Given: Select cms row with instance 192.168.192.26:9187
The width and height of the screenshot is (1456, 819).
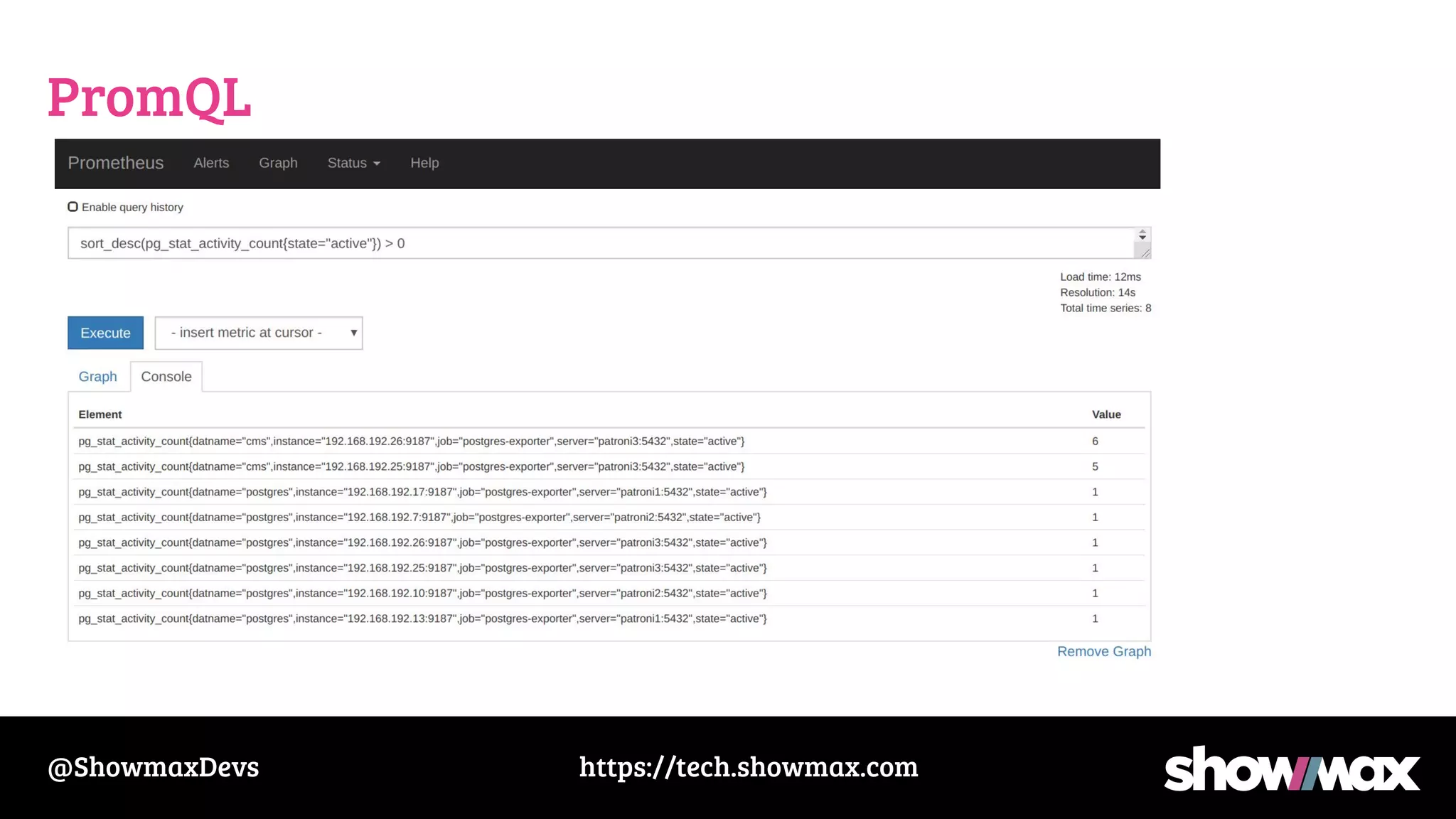Looking at the screenshot, I should point(609,441).
